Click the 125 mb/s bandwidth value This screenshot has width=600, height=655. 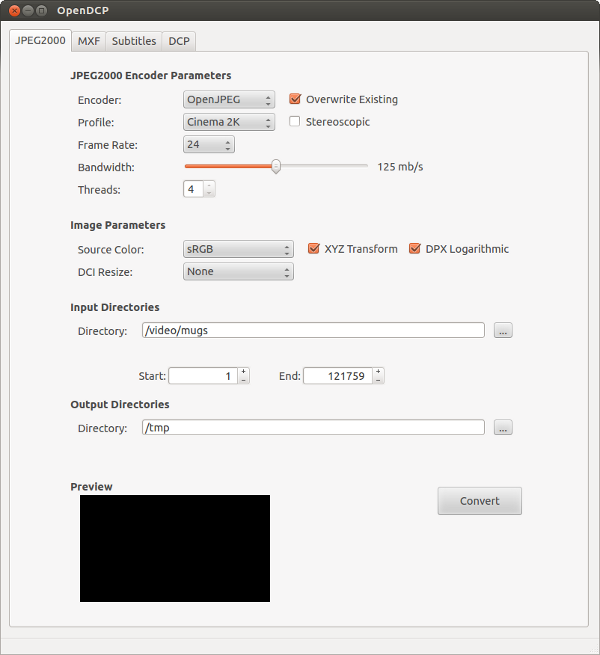(x=400, y=167)
